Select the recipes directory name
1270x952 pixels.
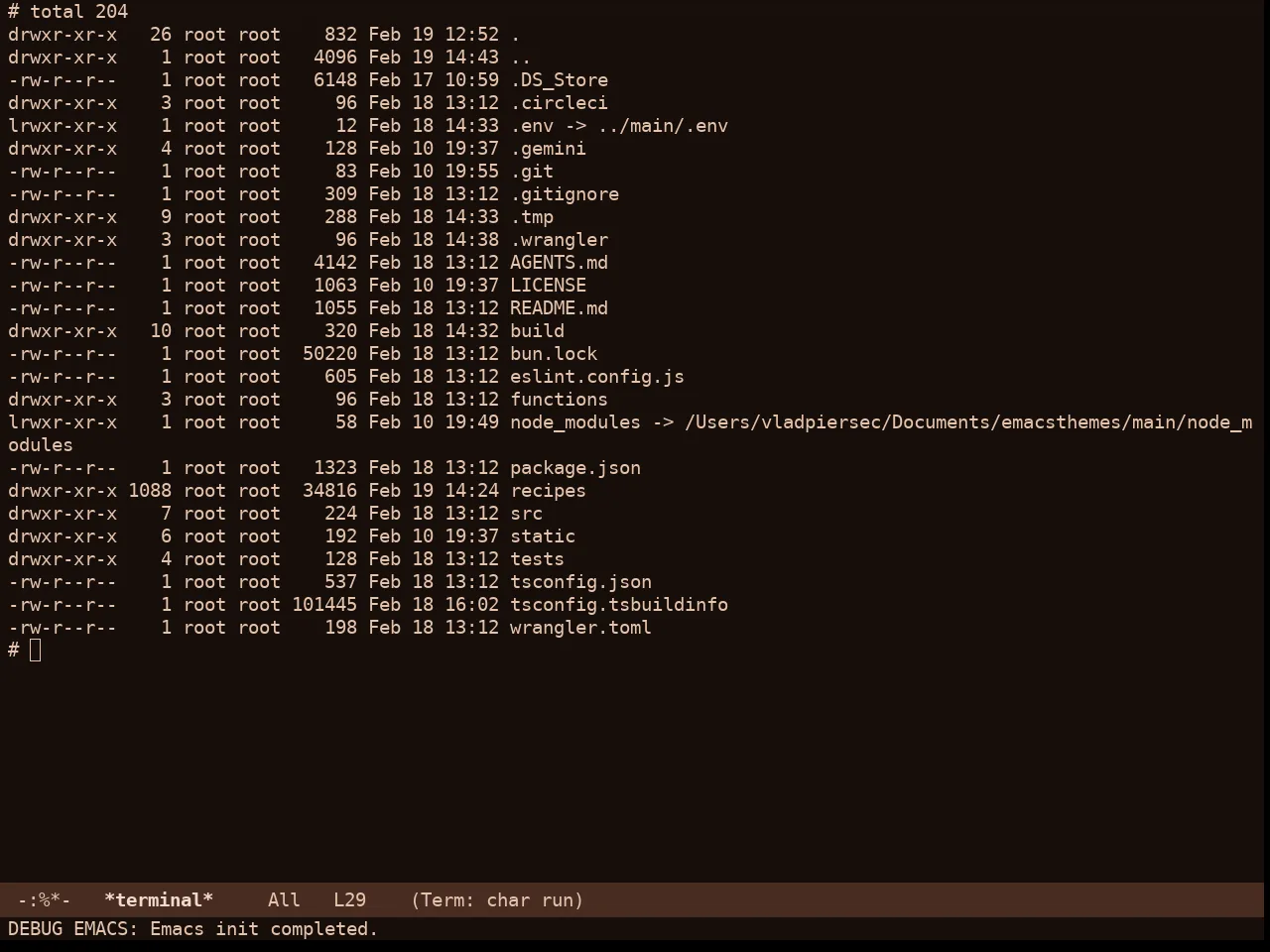click(548, 491)
